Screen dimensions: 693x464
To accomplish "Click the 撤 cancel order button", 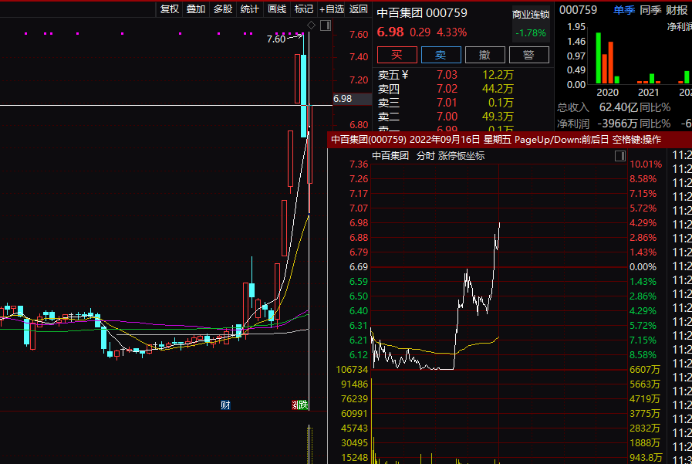I will 485,55.
